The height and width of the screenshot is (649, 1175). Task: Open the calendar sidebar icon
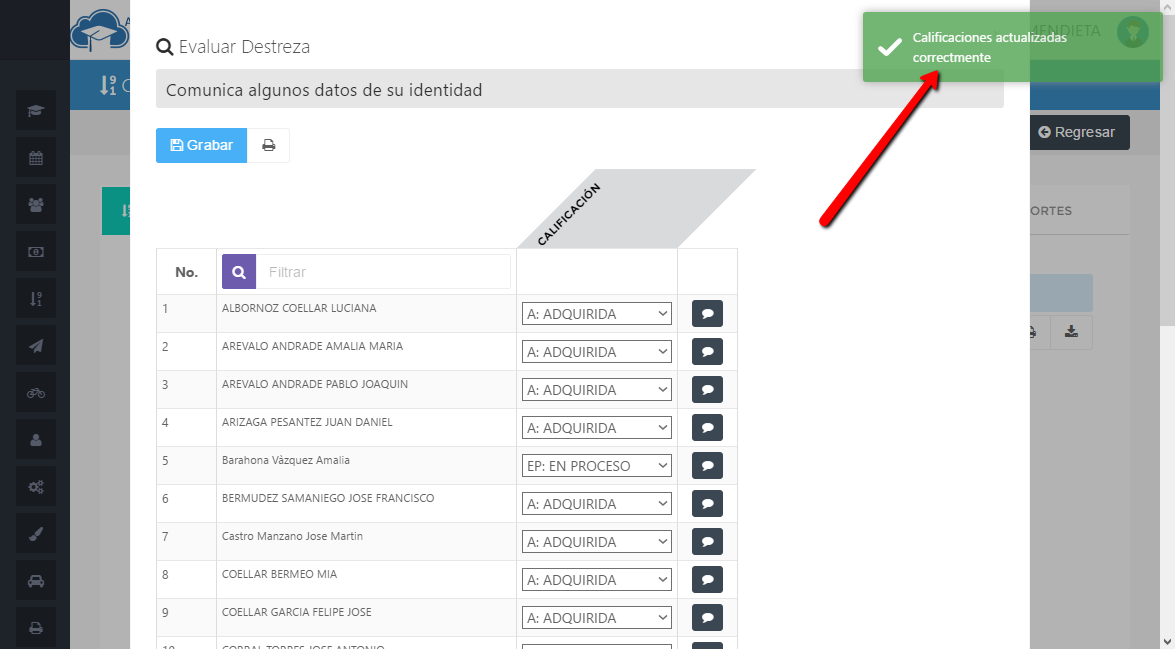click(x=36, y=158)
